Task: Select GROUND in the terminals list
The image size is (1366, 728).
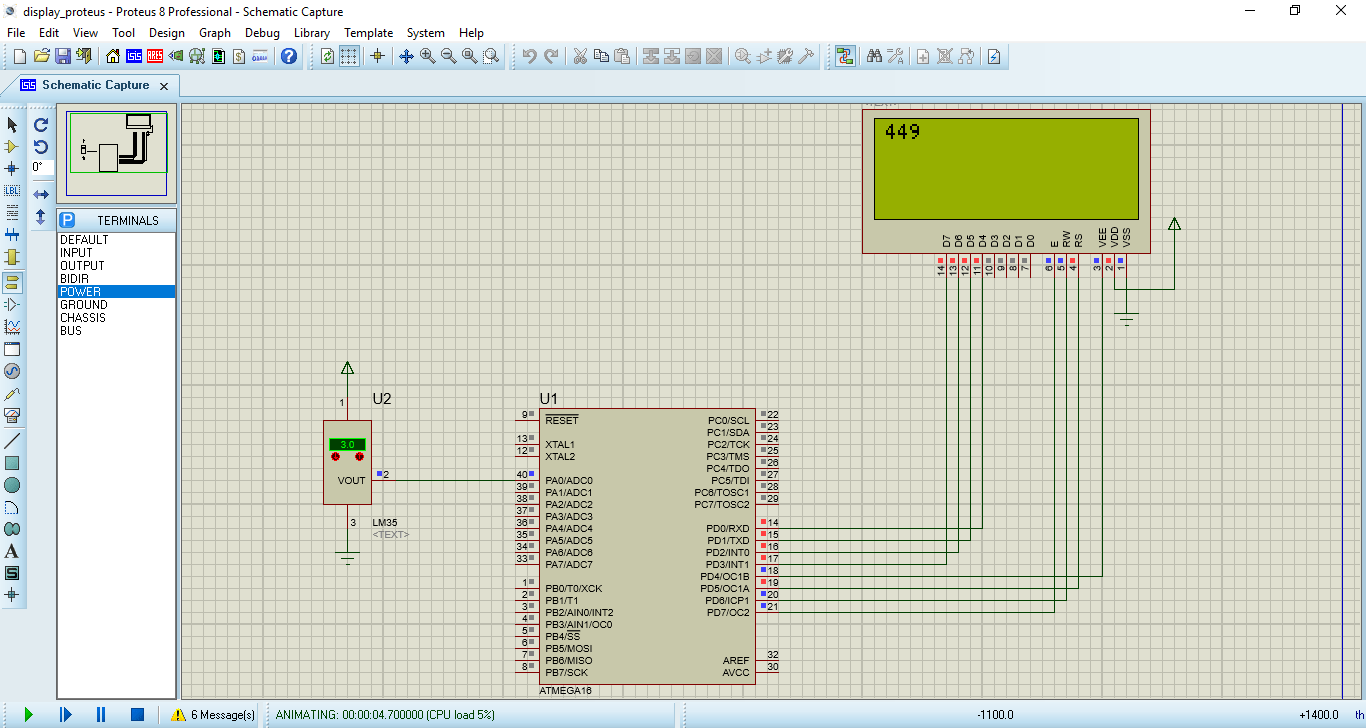Action: 83,304
